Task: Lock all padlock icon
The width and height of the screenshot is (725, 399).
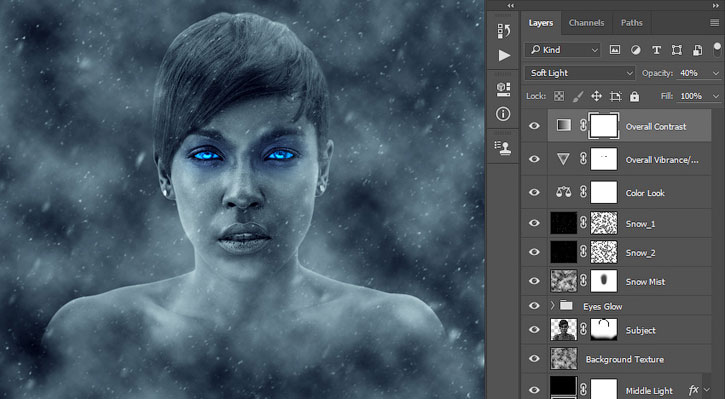Action: click(634, 96)
